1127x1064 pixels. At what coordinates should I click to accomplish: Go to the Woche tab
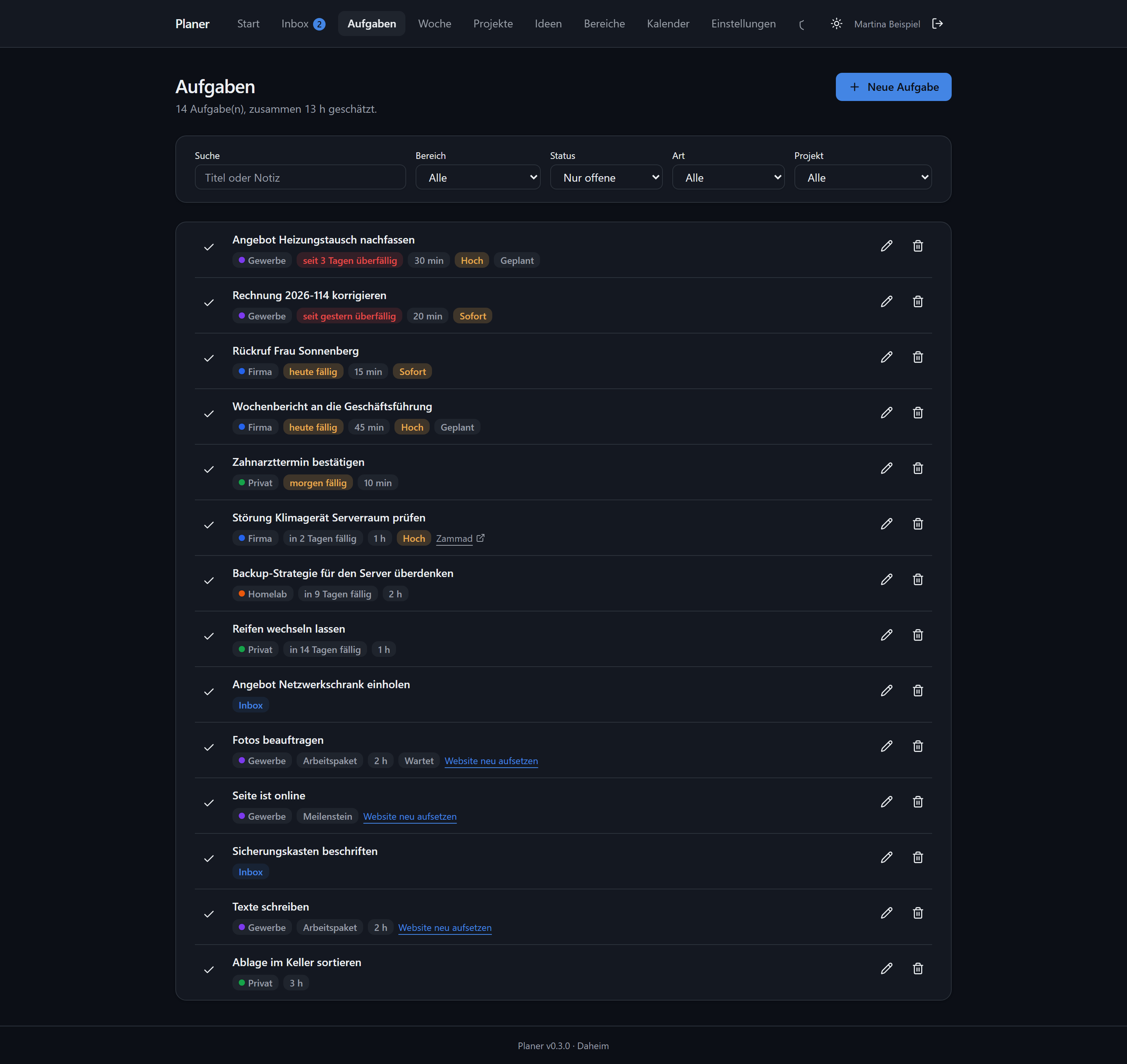434,24
